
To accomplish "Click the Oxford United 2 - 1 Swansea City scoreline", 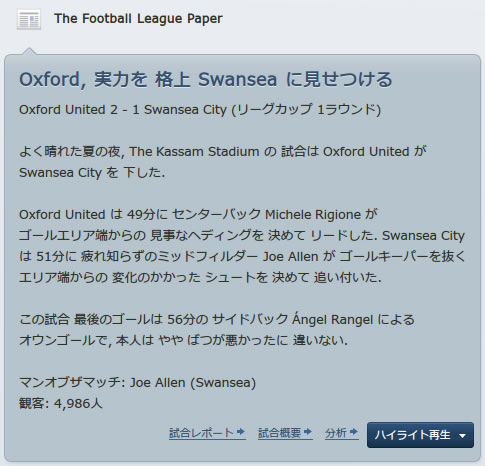I will point(123,110).
